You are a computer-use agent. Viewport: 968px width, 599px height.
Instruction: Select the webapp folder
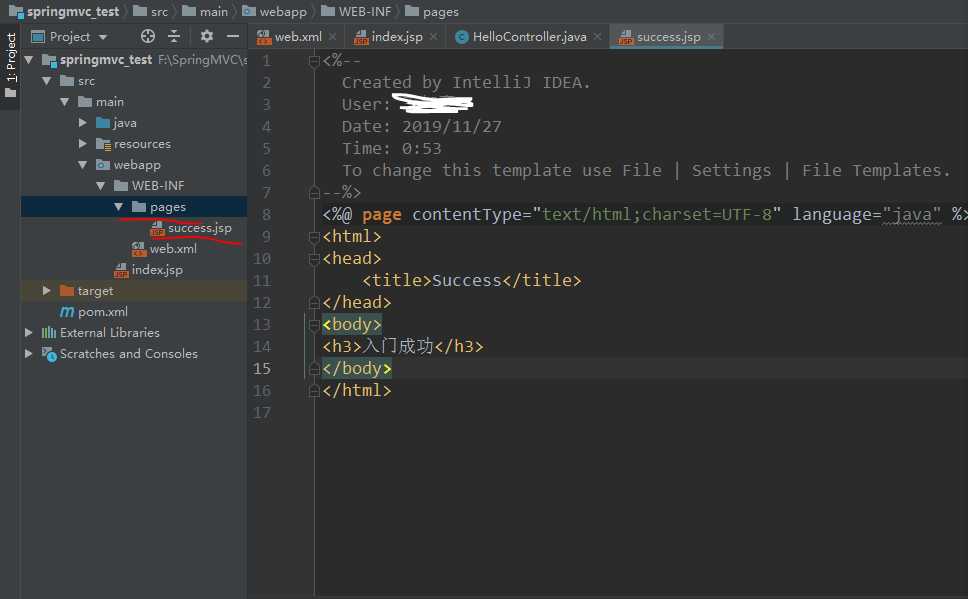click(128, 165)
